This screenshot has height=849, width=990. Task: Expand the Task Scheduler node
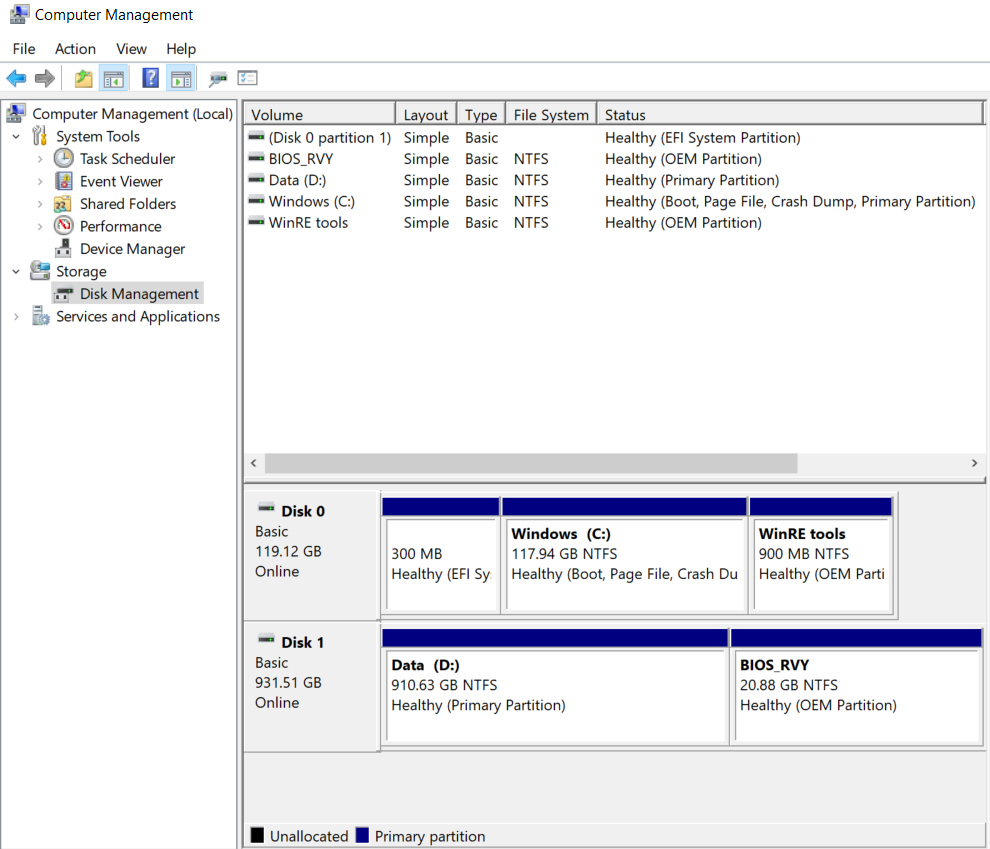[40, 159]
